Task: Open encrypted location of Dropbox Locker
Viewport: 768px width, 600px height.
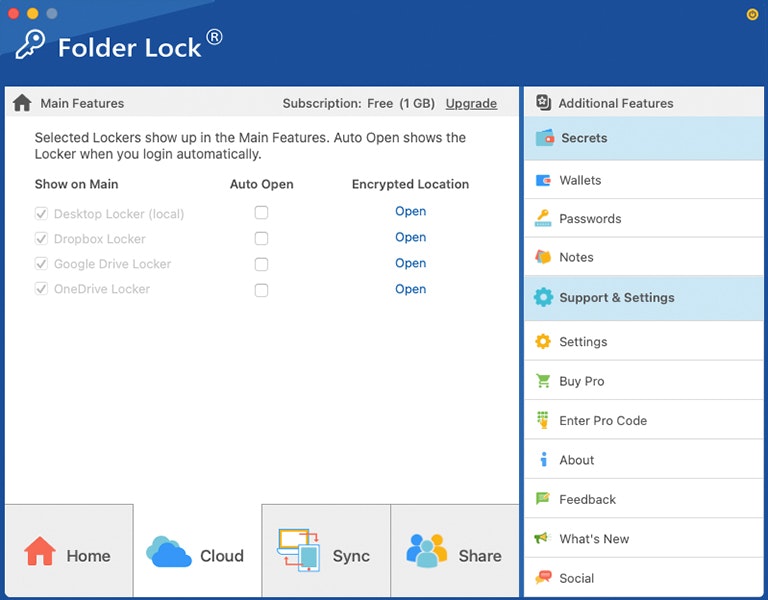Action: click(x=410, y=237)
